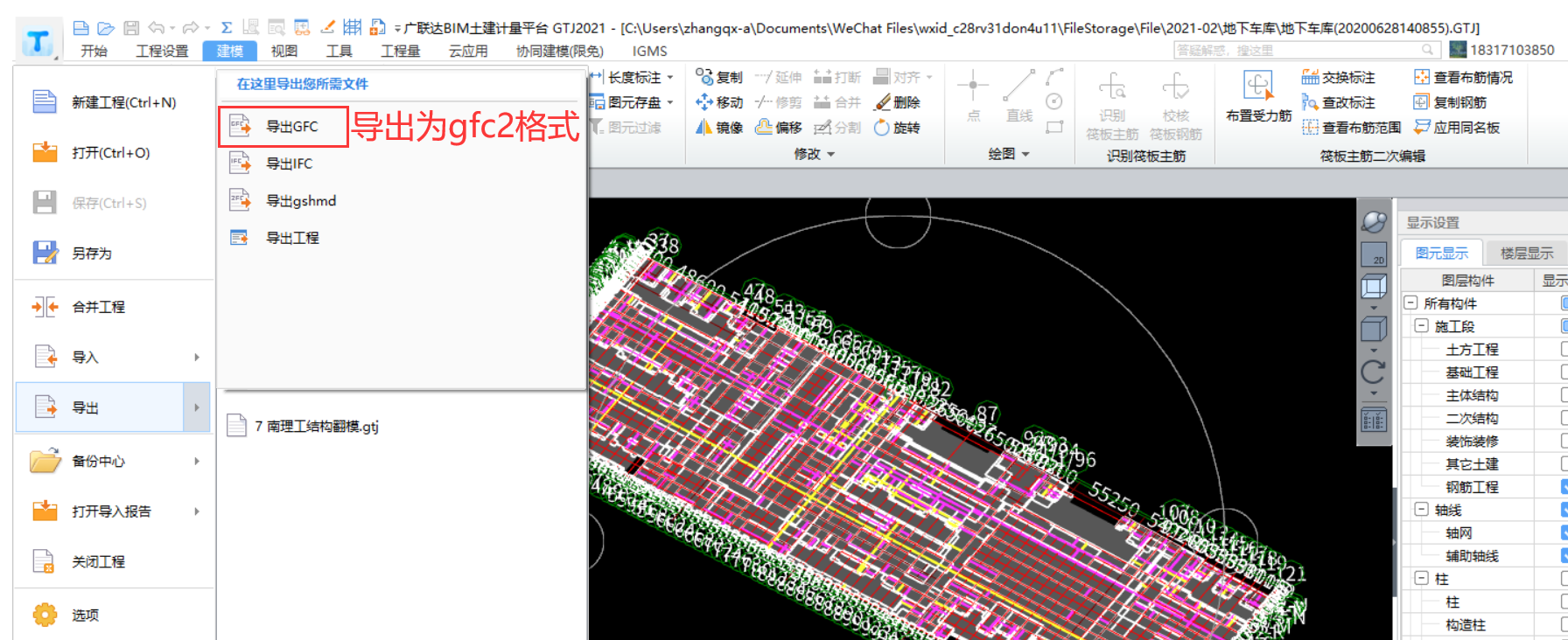The width and height of the screenshot is (1568, 640).
Task: Open the 工程量 ribbon tab
Action: point(400,51)
